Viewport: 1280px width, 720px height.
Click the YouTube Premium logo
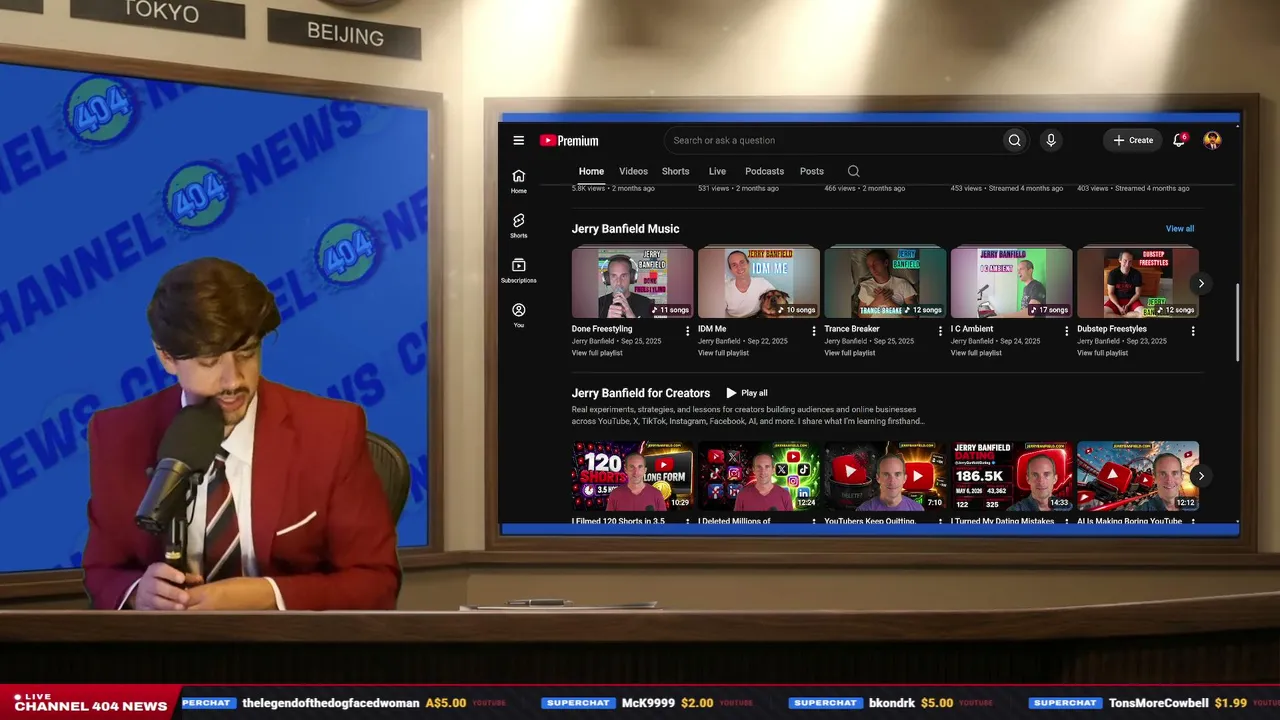click(569, 141)
